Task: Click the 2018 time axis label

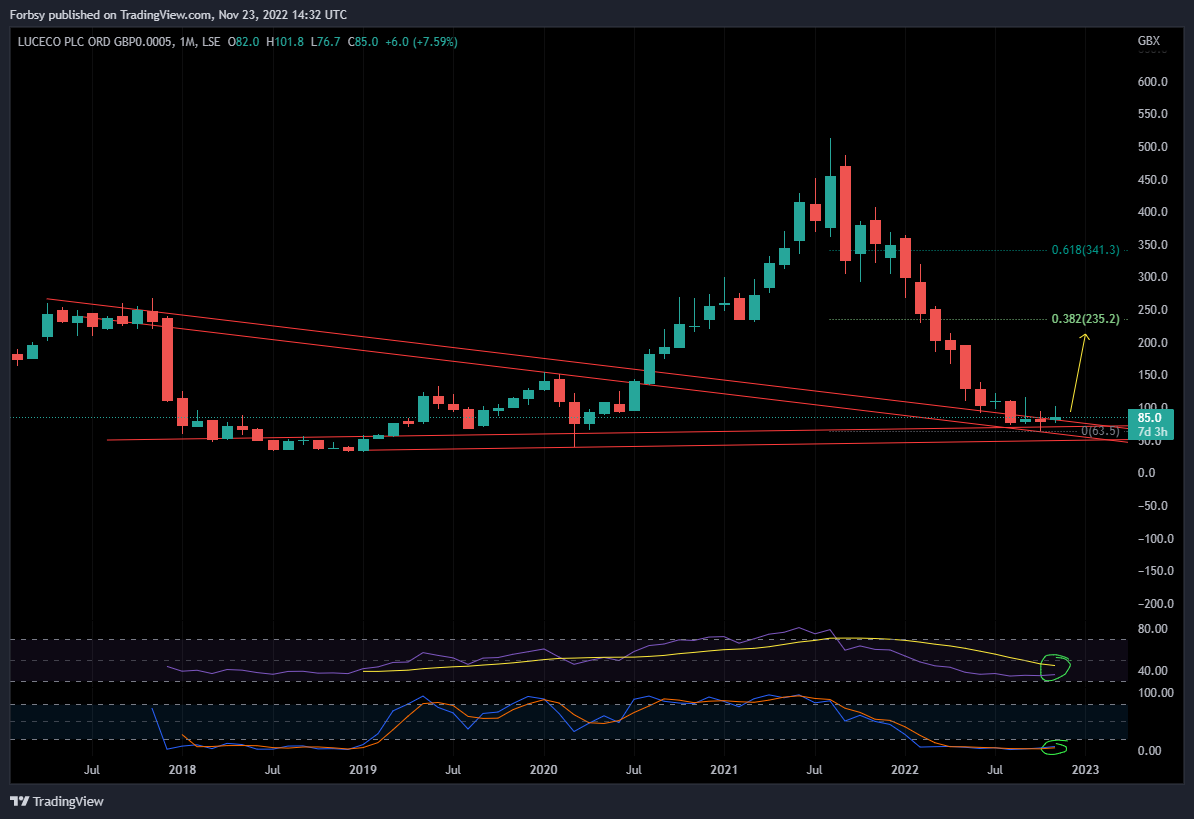Action: tap(182, 770)
